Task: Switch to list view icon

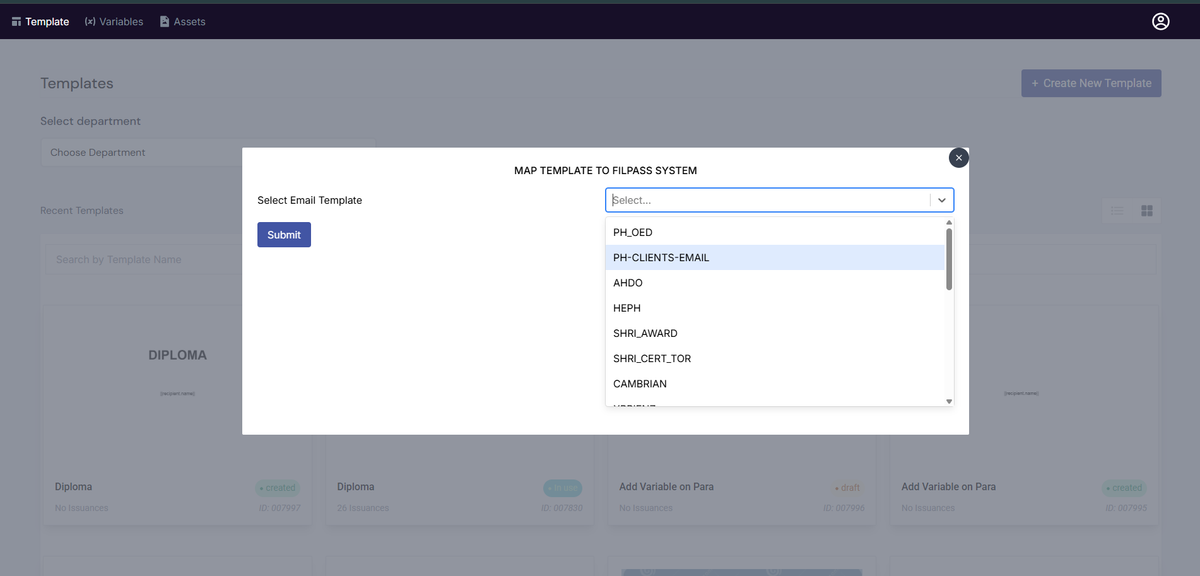Action: (x=1118, y=211)
